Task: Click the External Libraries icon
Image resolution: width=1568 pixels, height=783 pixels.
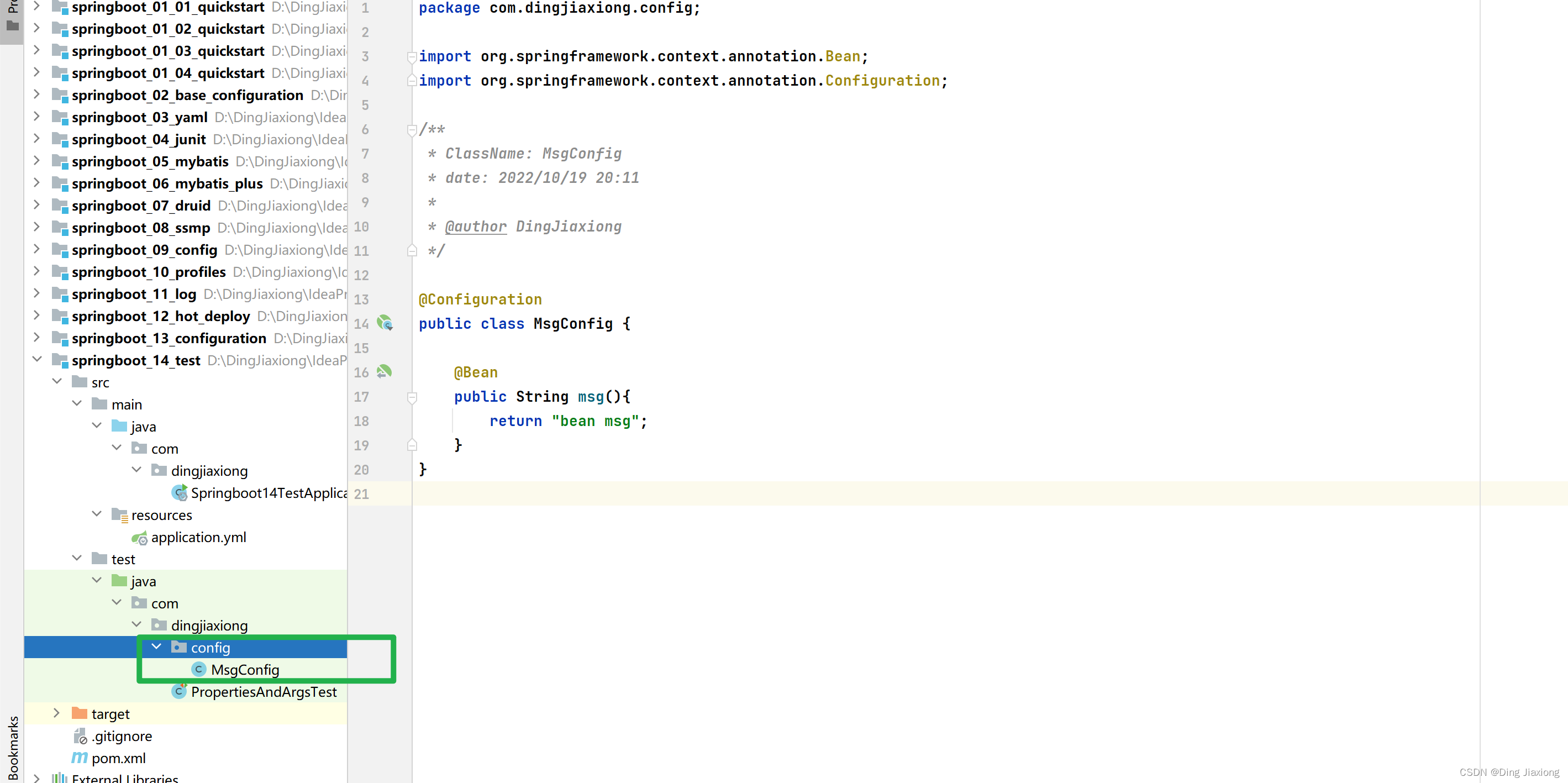Action: [60, 777]
